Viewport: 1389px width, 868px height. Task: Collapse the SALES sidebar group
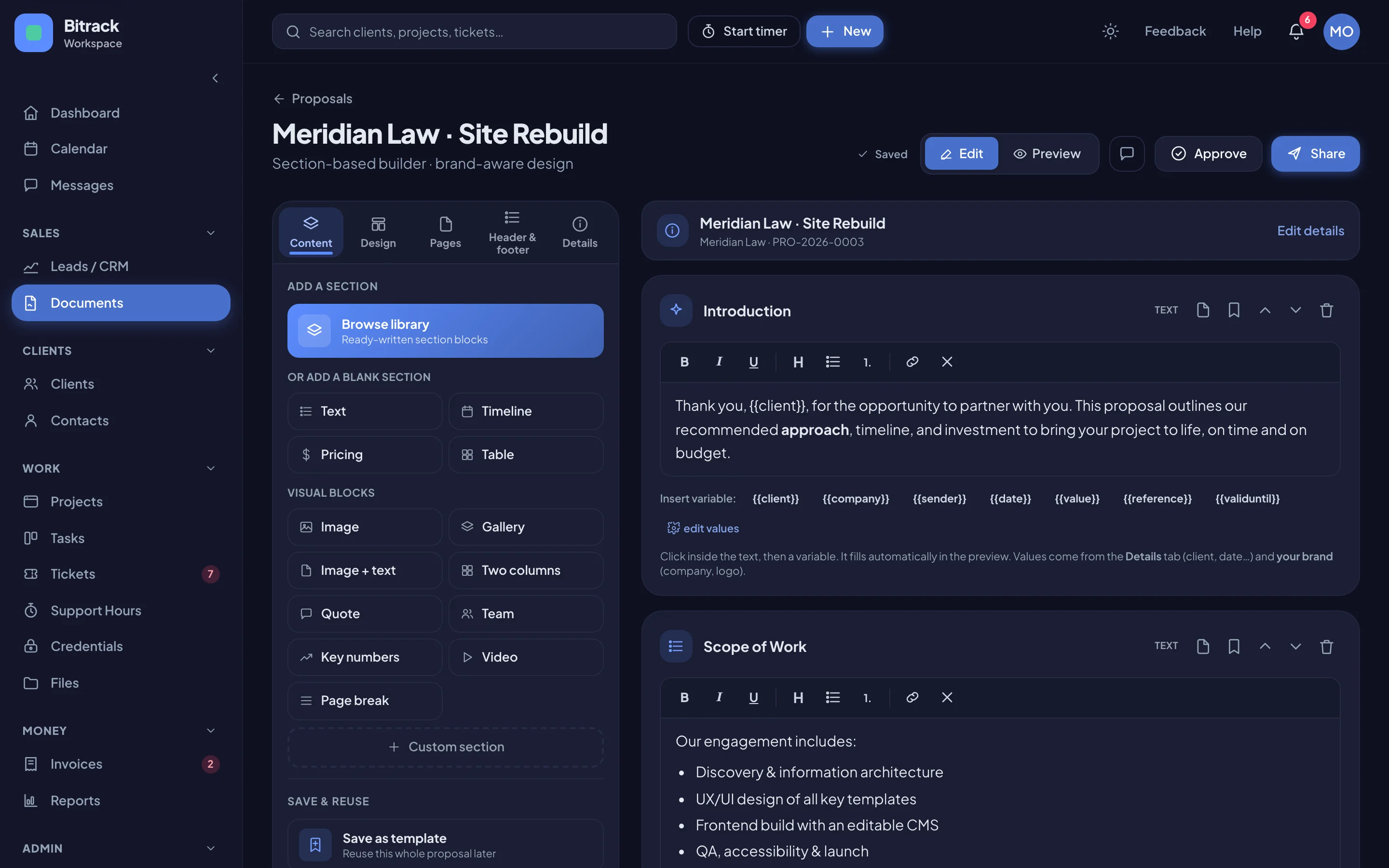[x=211, y=233]
